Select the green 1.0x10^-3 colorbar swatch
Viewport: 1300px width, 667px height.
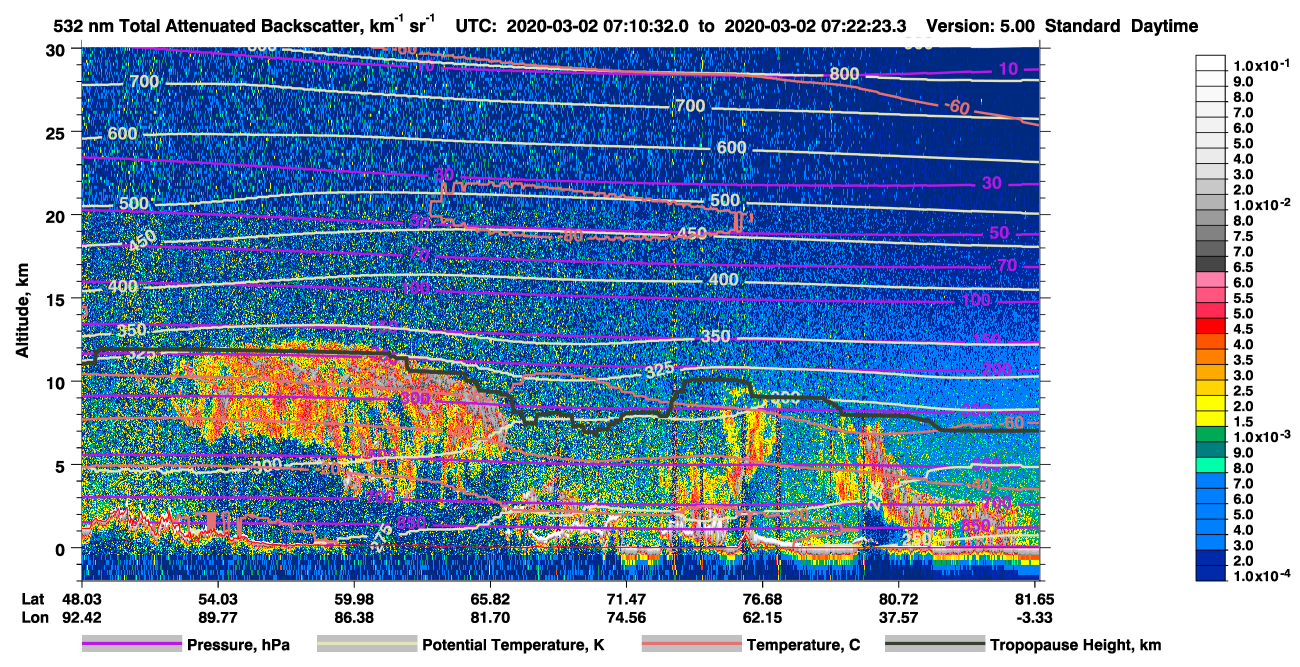[1211, 436]
